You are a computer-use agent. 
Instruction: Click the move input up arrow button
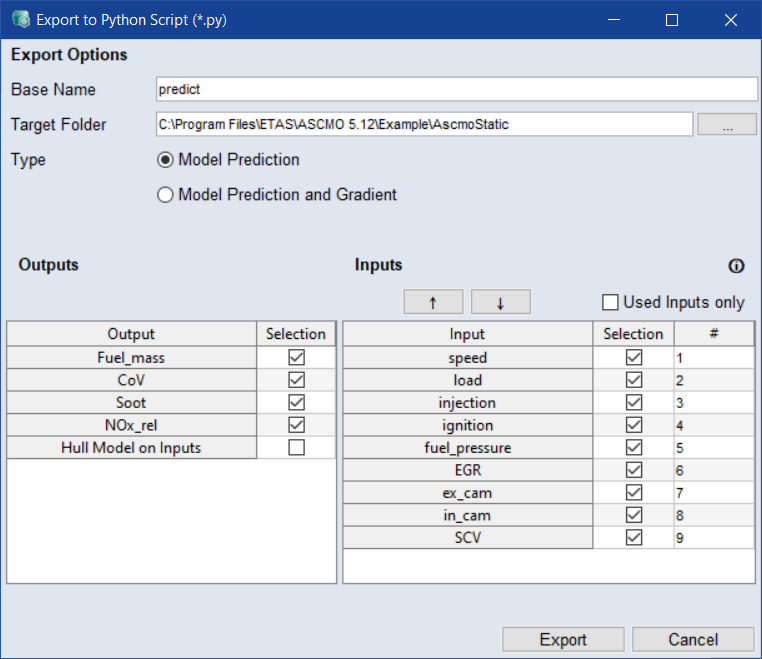pos(433,302)
